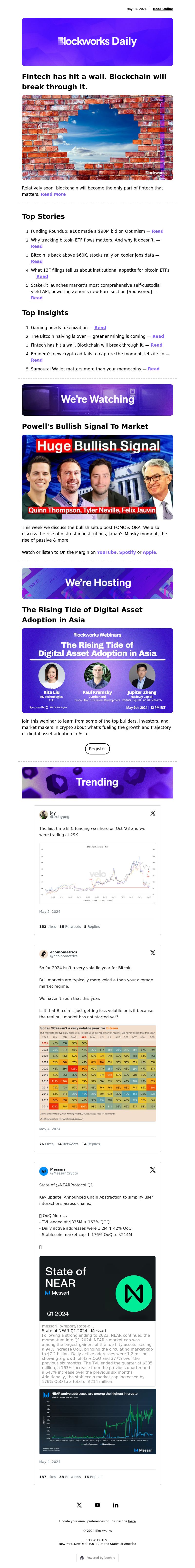Click the Register button
The image size is (195, 1568).
[x=97, y=749]
